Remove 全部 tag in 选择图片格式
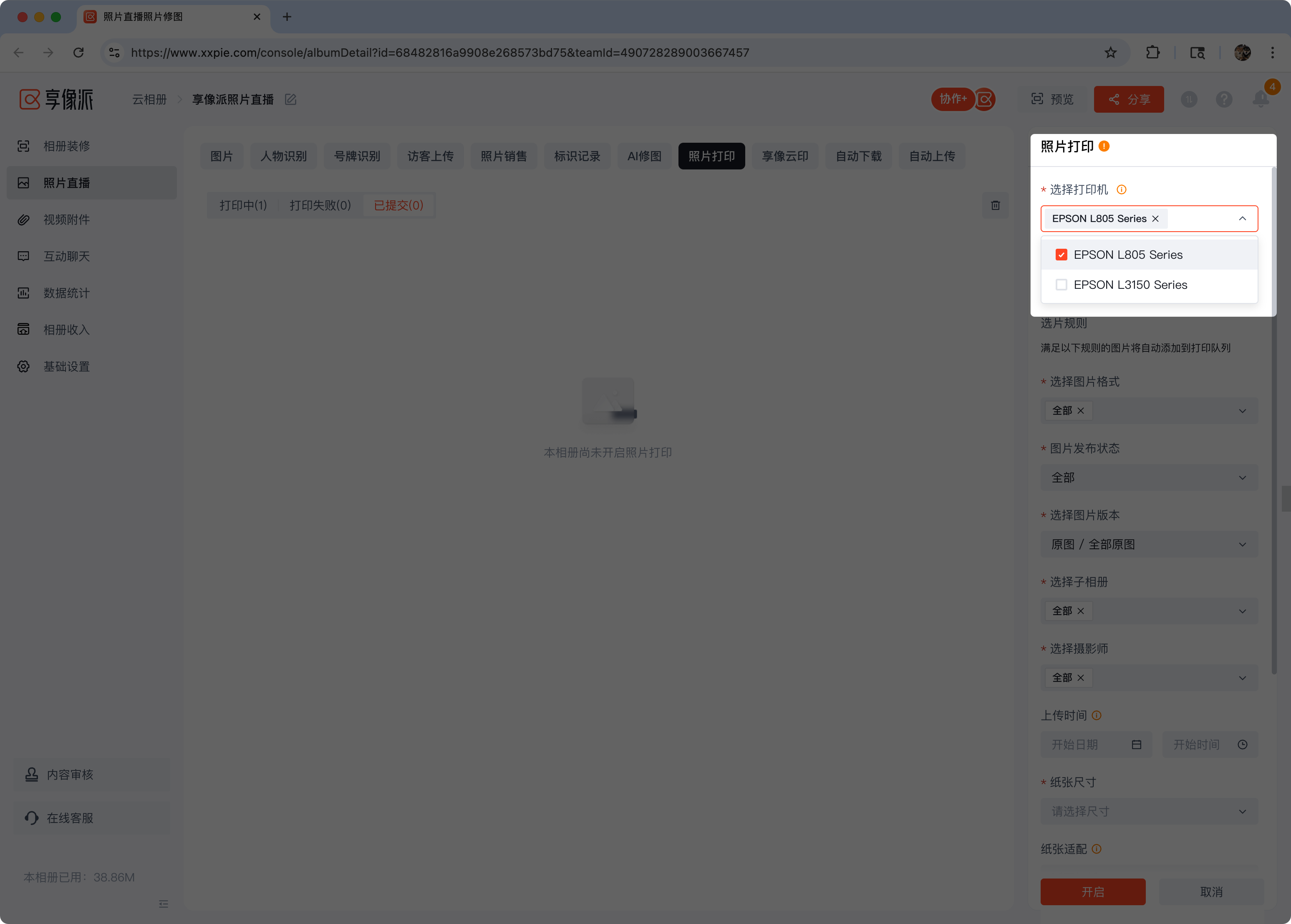 [1081, 411]
